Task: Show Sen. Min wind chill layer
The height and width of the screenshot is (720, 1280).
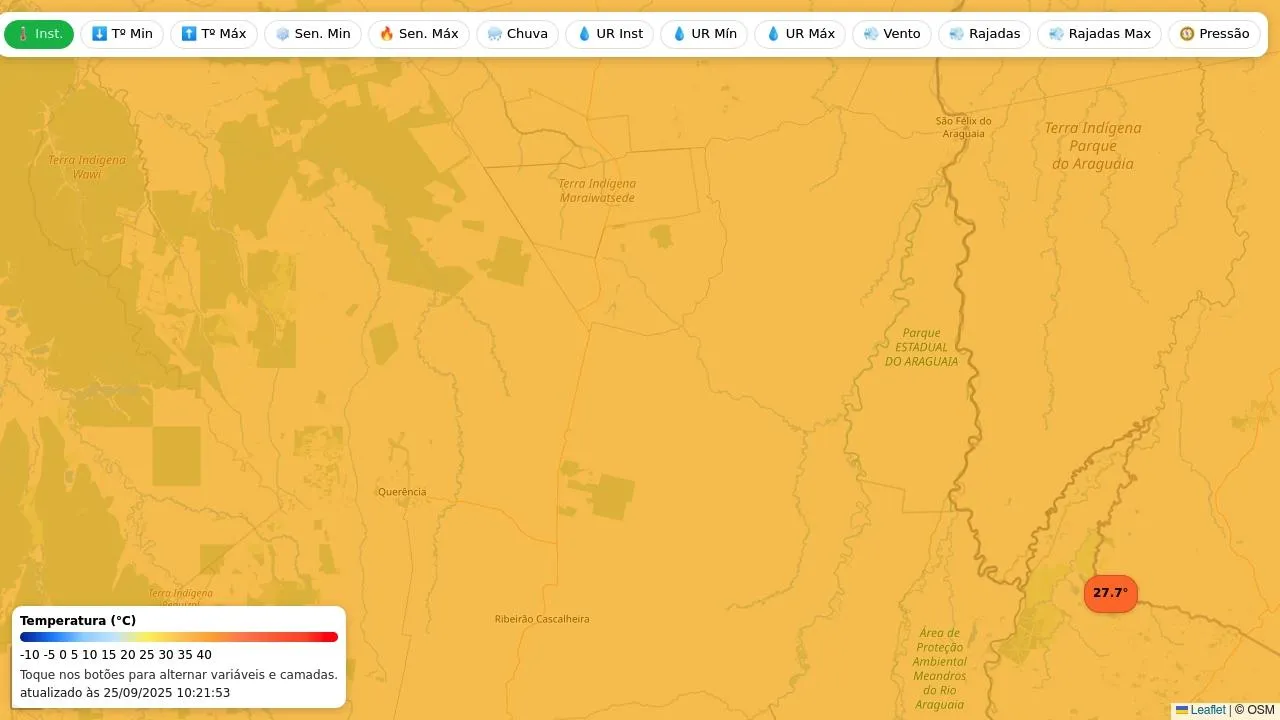Action: tap(313, 34)
